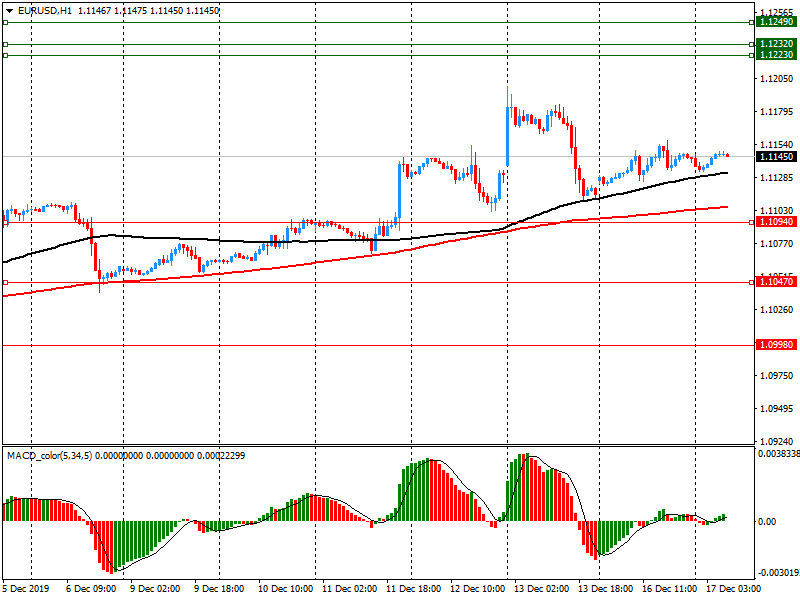Click the 1.11285 price scale value

click(x=777, y=178)
